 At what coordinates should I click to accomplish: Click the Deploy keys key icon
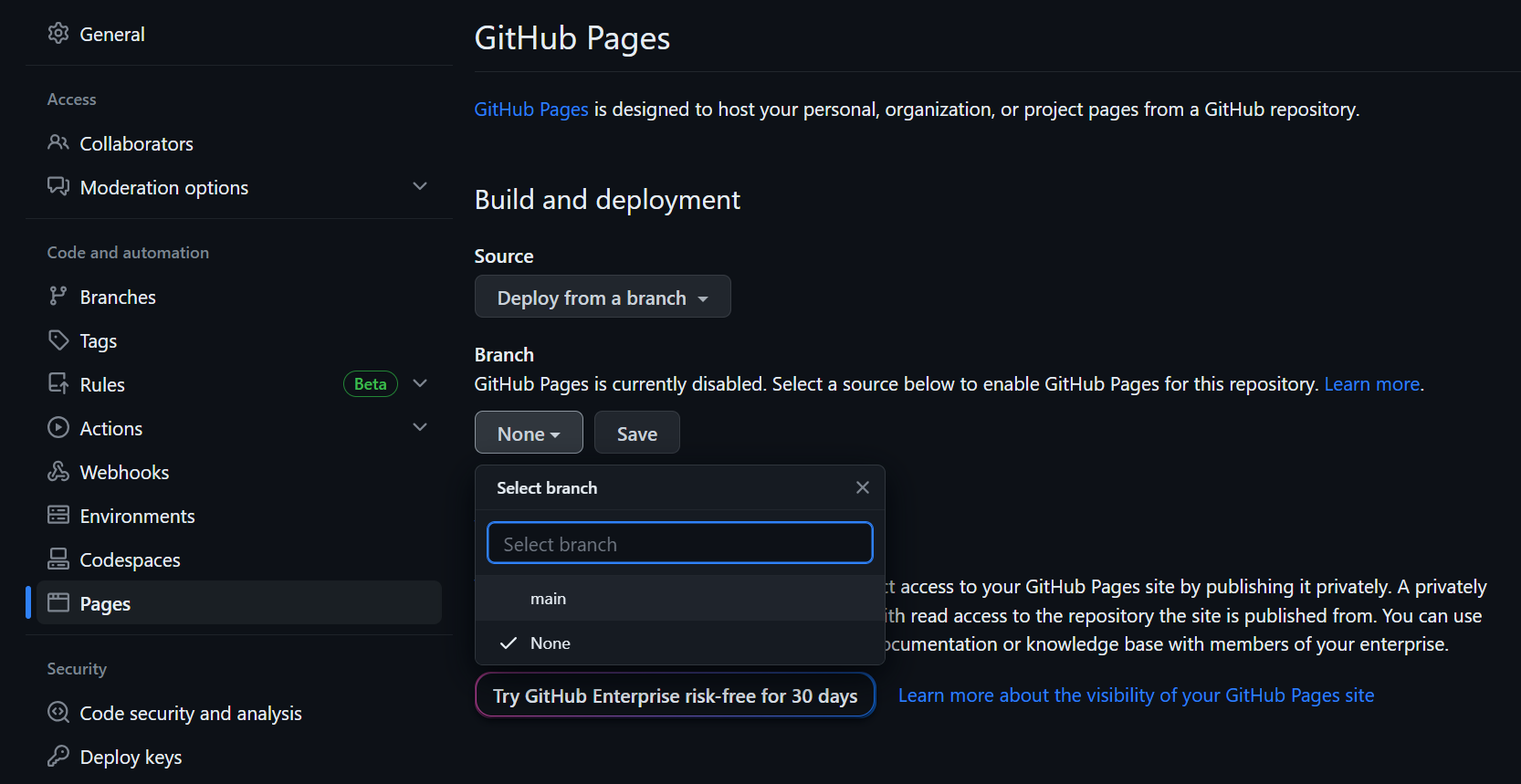pyautogui.click(x=58, y=756)
